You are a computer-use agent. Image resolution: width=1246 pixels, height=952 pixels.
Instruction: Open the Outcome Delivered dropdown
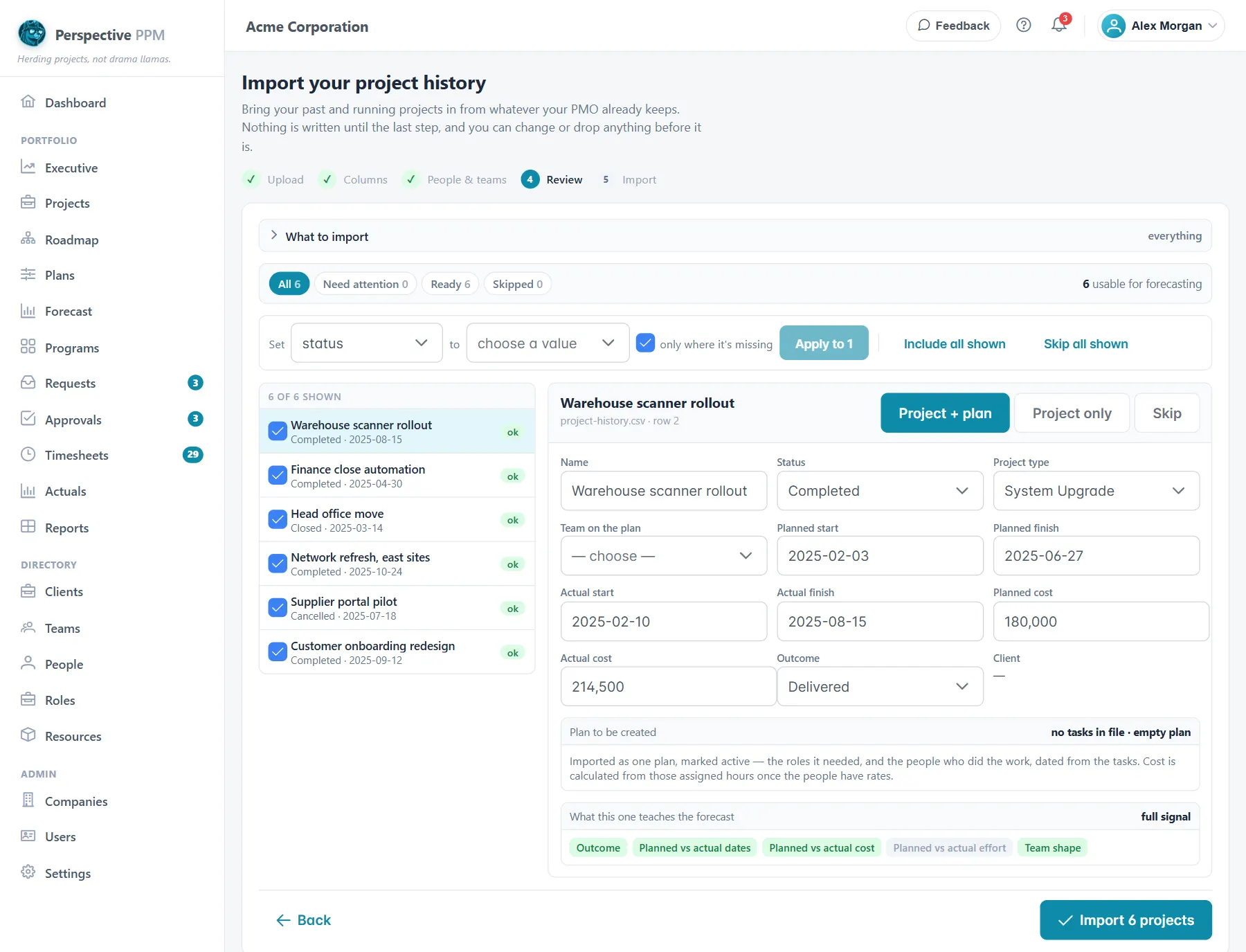(x=880, y=687)
